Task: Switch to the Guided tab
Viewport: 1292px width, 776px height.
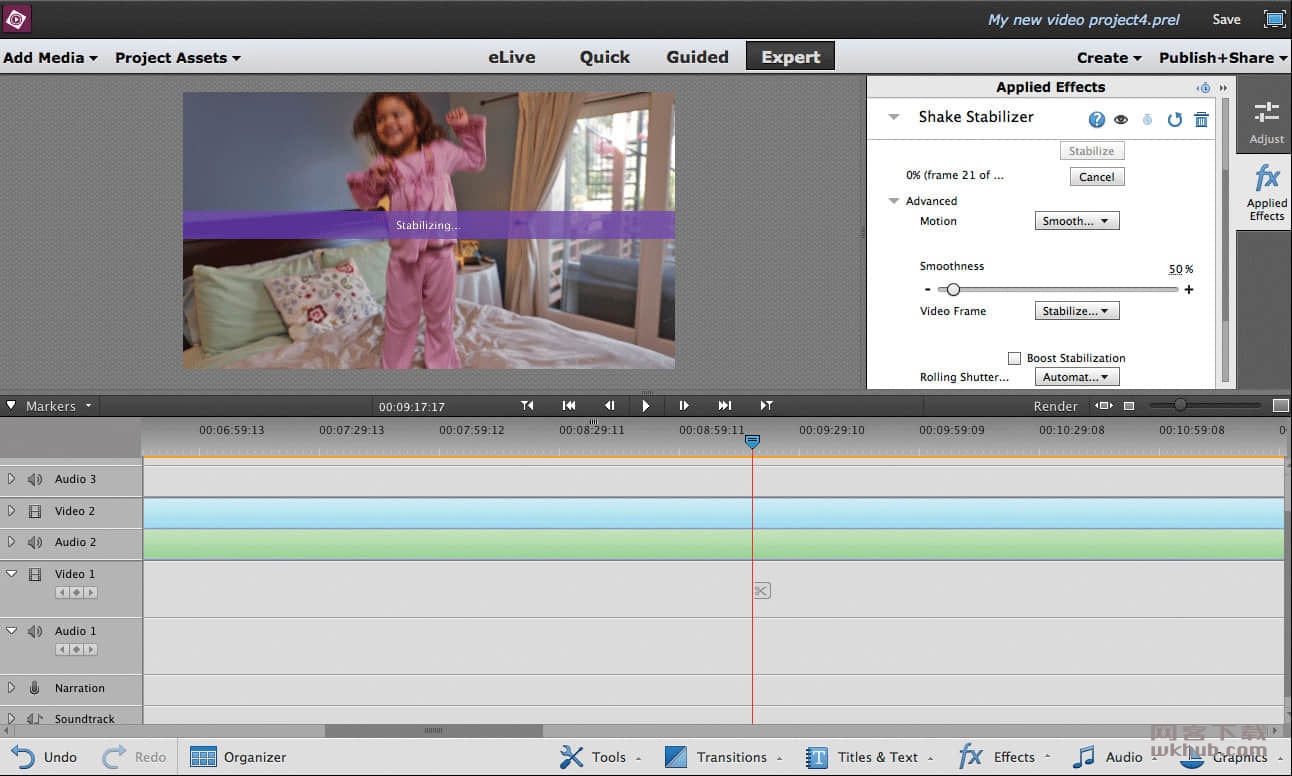Action: [x=697, y=57]
